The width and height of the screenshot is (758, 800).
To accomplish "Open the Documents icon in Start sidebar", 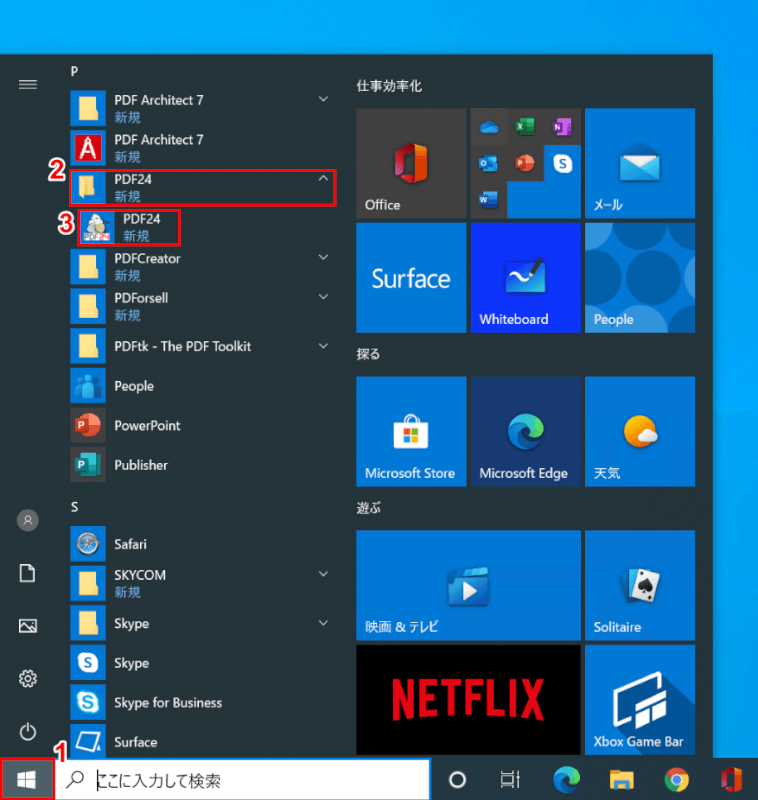I will [x=28, y=573].
